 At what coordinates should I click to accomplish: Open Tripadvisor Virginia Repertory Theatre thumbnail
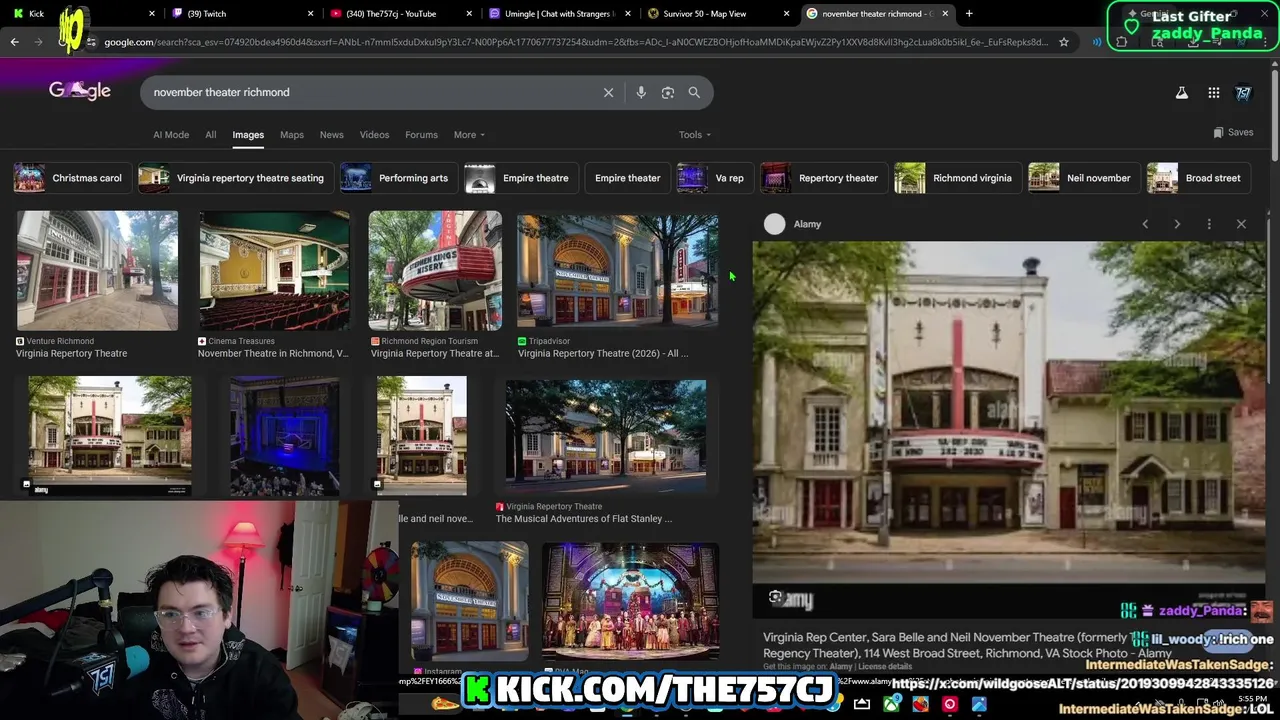[617, 271]
